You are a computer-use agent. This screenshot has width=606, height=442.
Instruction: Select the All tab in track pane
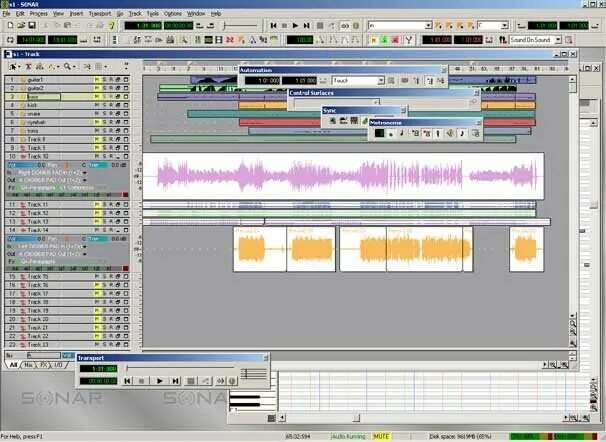coord(13,365)
